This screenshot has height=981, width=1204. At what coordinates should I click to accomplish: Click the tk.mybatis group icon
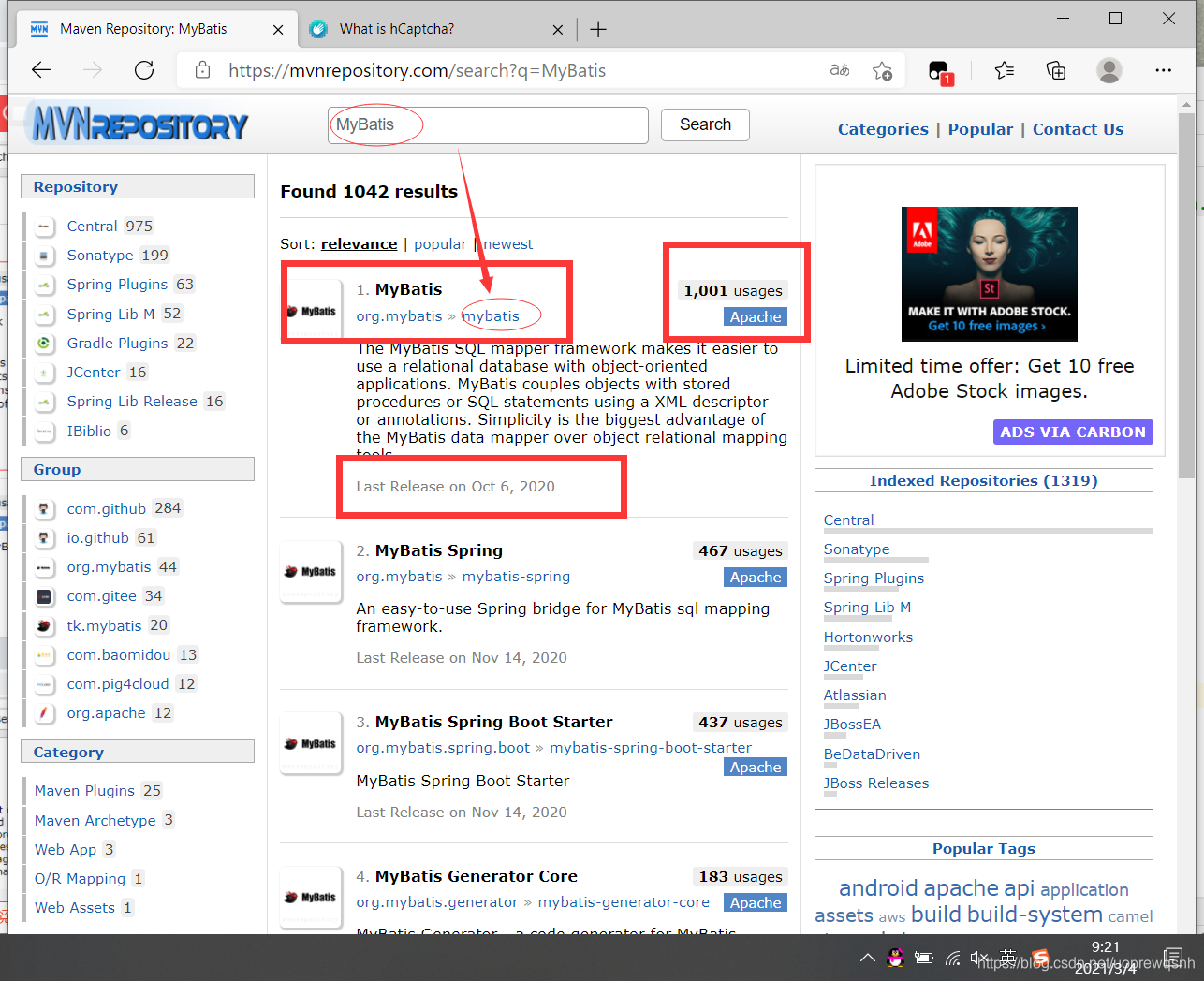click(44, 625)
